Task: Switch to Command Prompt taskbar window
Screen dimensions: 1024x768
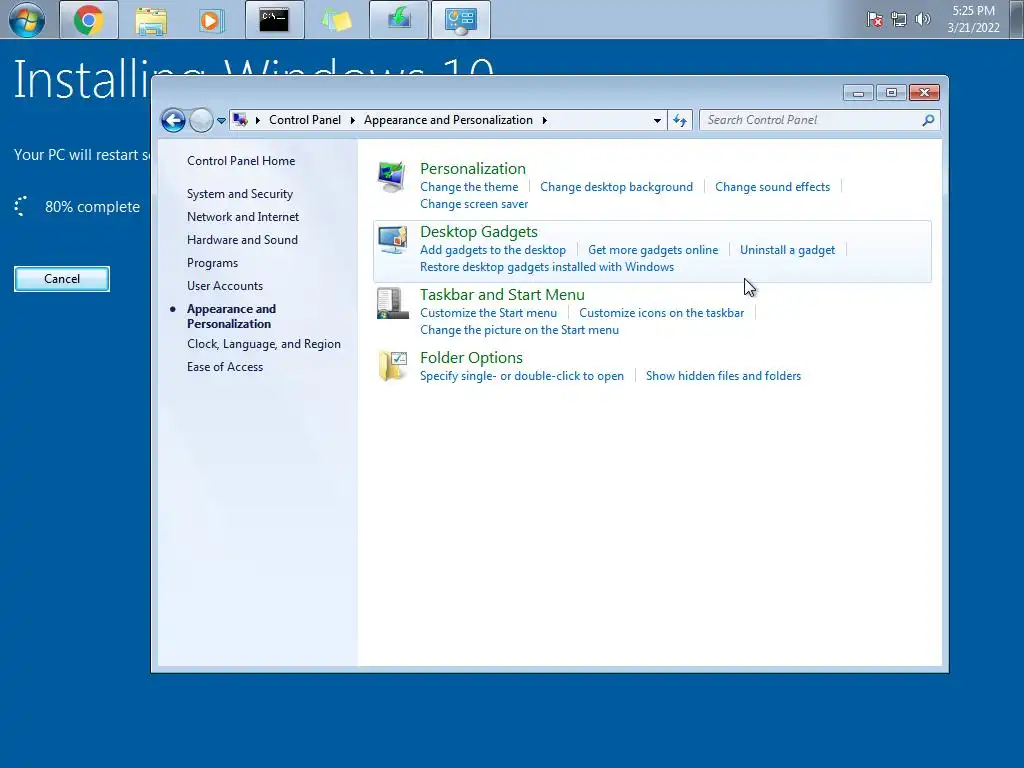Action: tap(274, 20)
